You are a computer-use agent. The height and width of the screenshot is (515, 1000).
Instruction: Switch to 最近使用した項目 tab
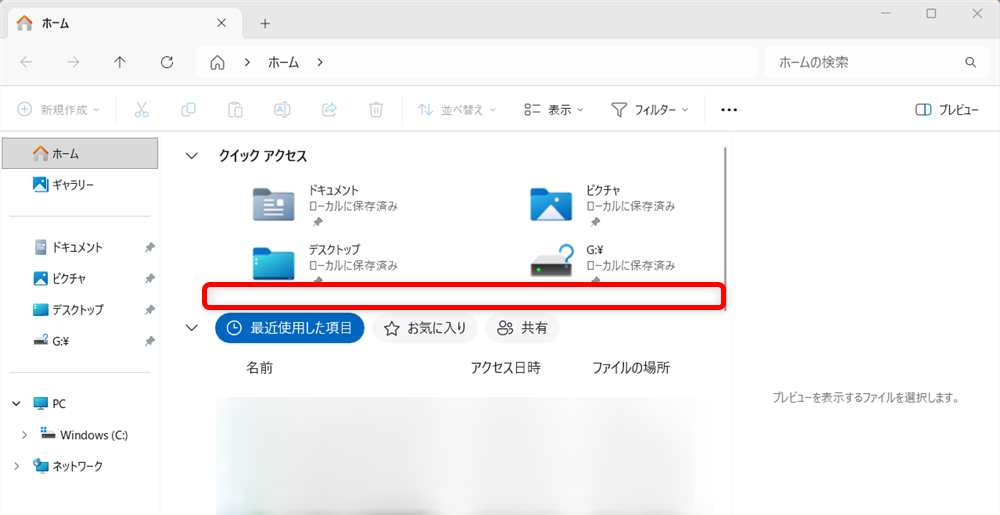(290, 328)
